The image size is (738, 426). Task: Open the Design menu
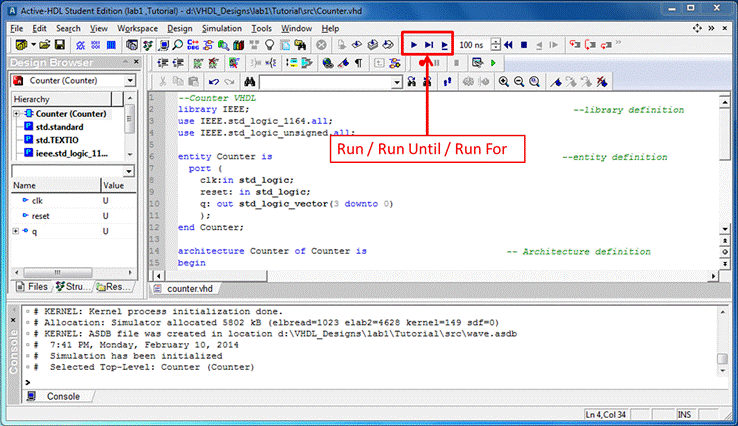coord(180,29)
